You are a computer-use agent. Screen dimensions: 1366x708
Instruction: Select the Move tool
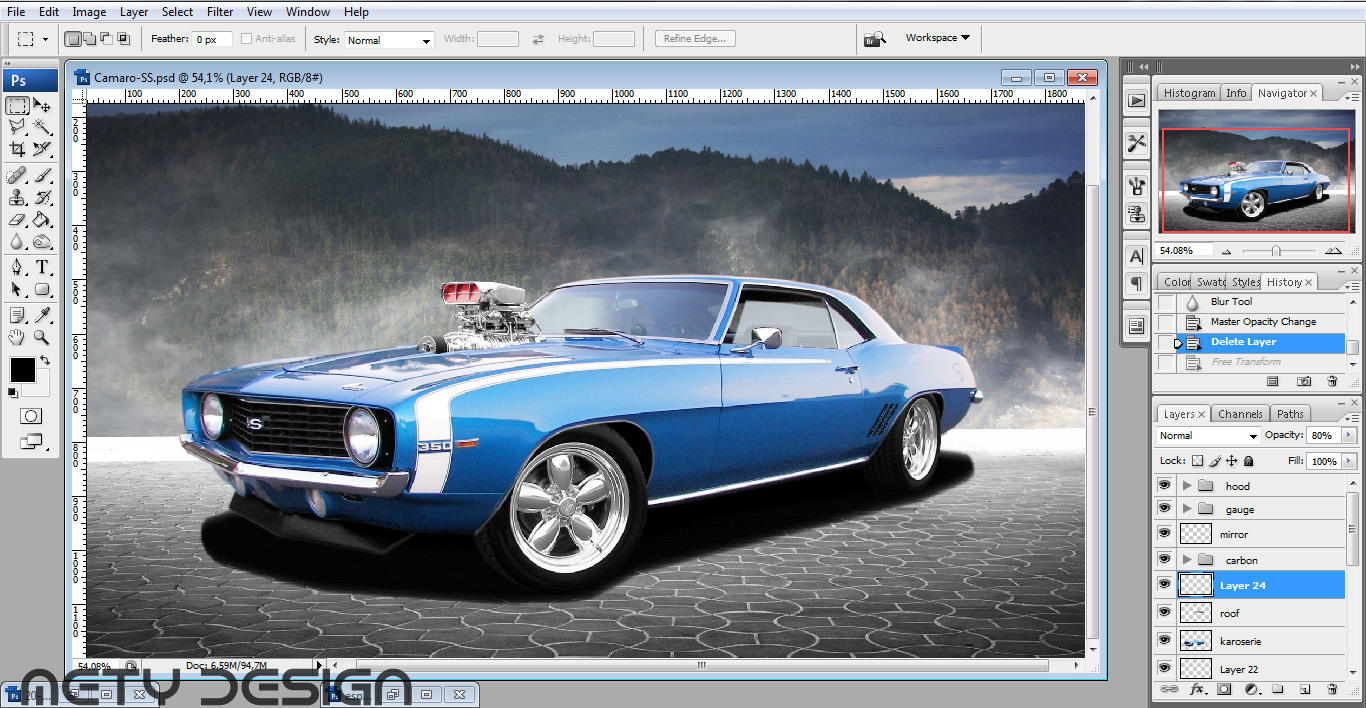(43, 105)
